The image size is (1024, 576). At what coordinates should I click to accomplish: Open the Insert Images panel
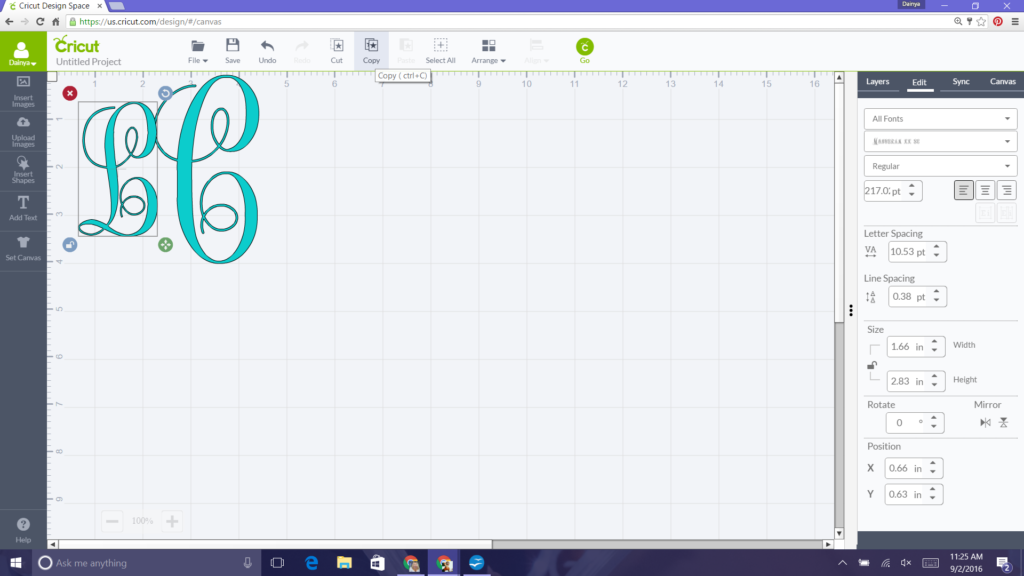[x=23, y=91]
